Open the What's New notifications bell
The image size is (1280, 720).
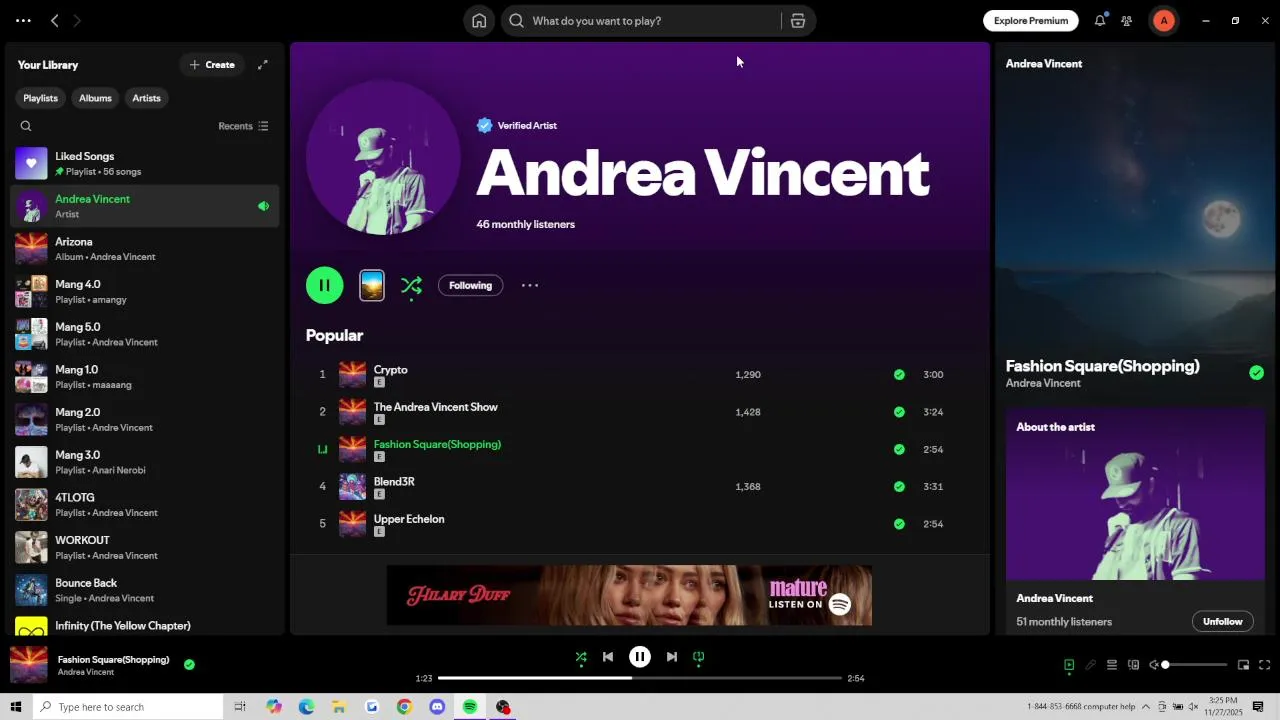tap(1100, 20)
